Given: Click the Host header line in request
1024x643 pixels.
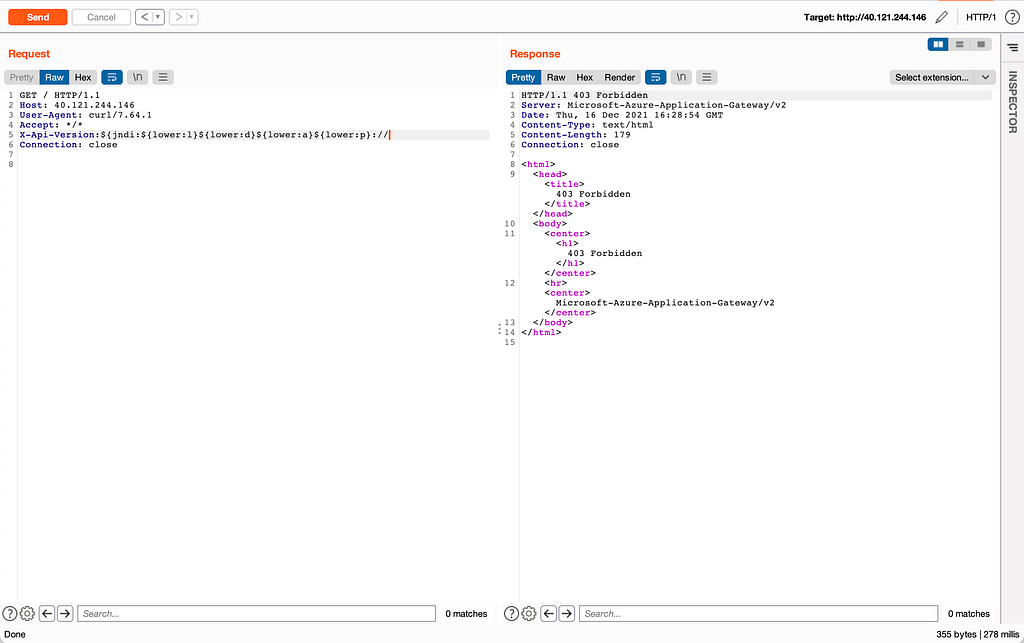Looking at the screenshot, I should pos(77,105).
